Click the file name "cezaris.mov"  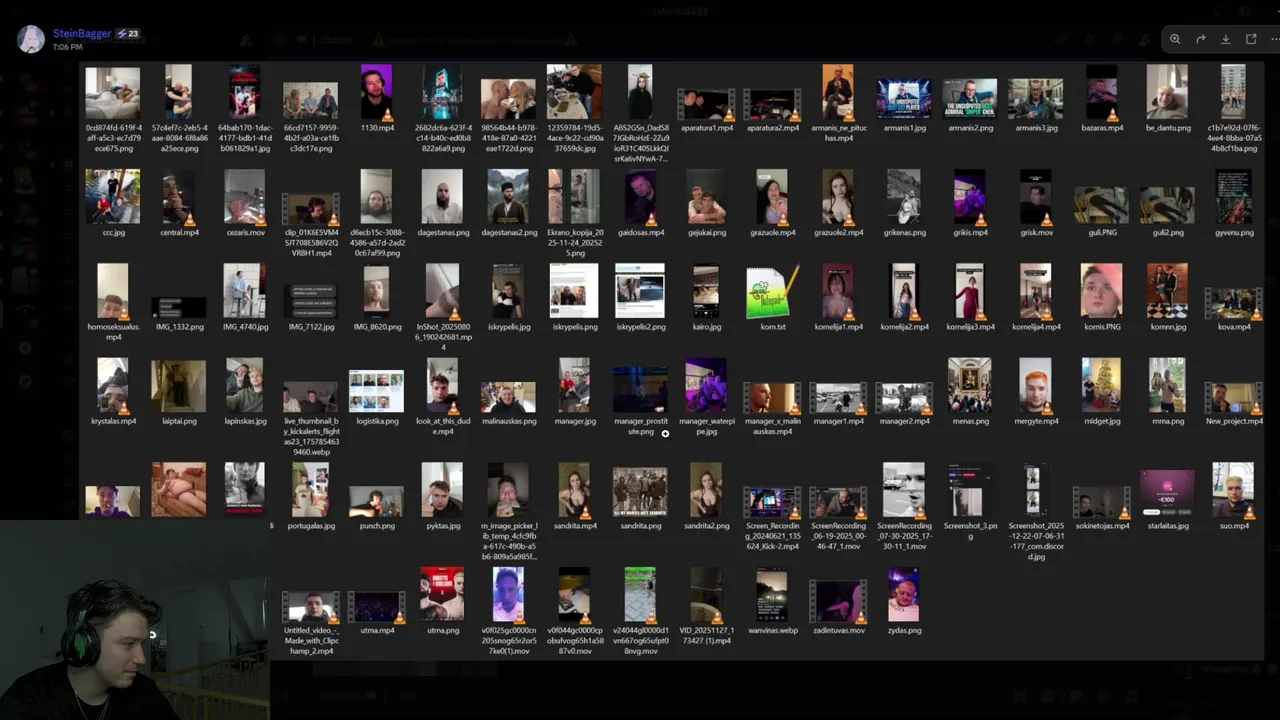(x=245, y=232)
